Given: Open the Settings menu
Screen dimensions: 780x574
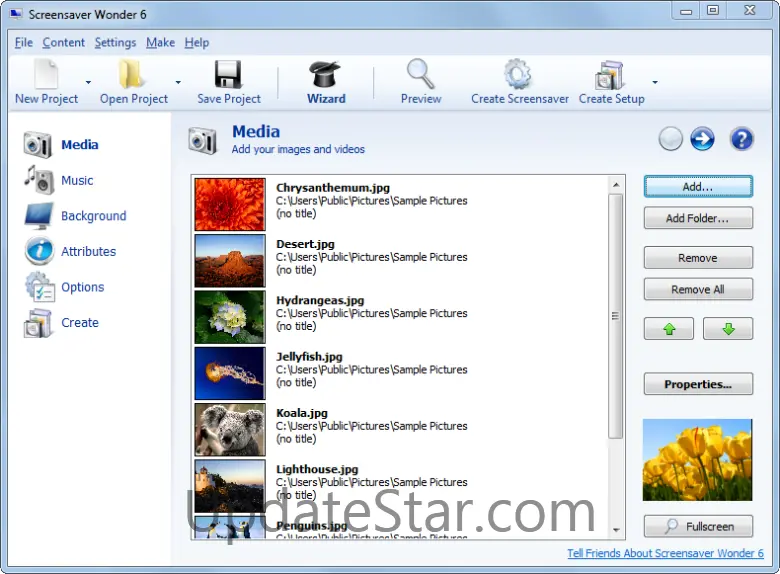Looking at the screenshot, I should tap(115, 43).
